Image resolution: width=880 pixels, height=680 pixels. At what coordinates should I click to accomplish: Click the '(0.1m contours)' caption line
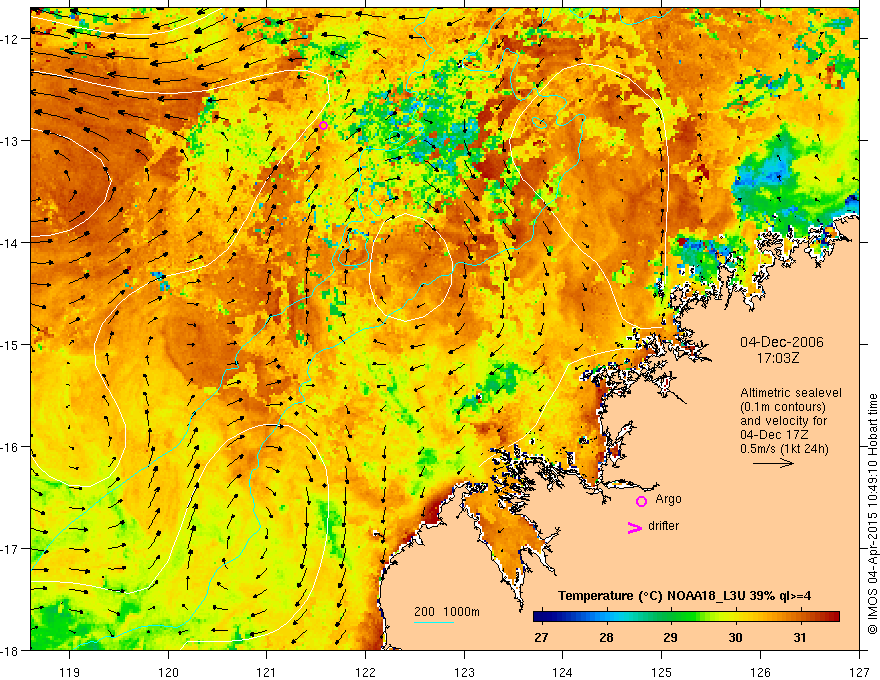(783, 407)
